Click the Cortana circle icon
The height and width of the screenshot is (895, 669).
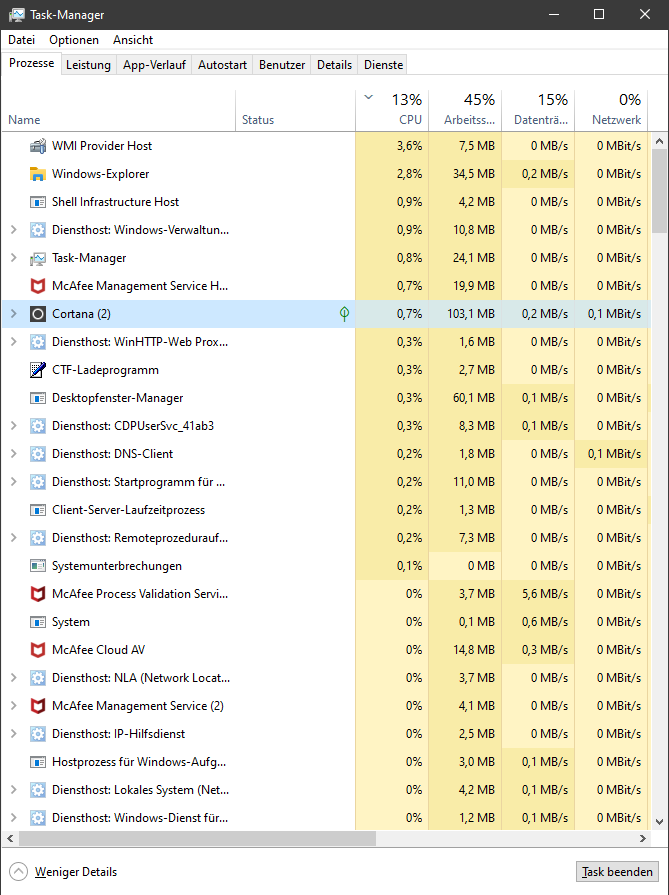38,314
